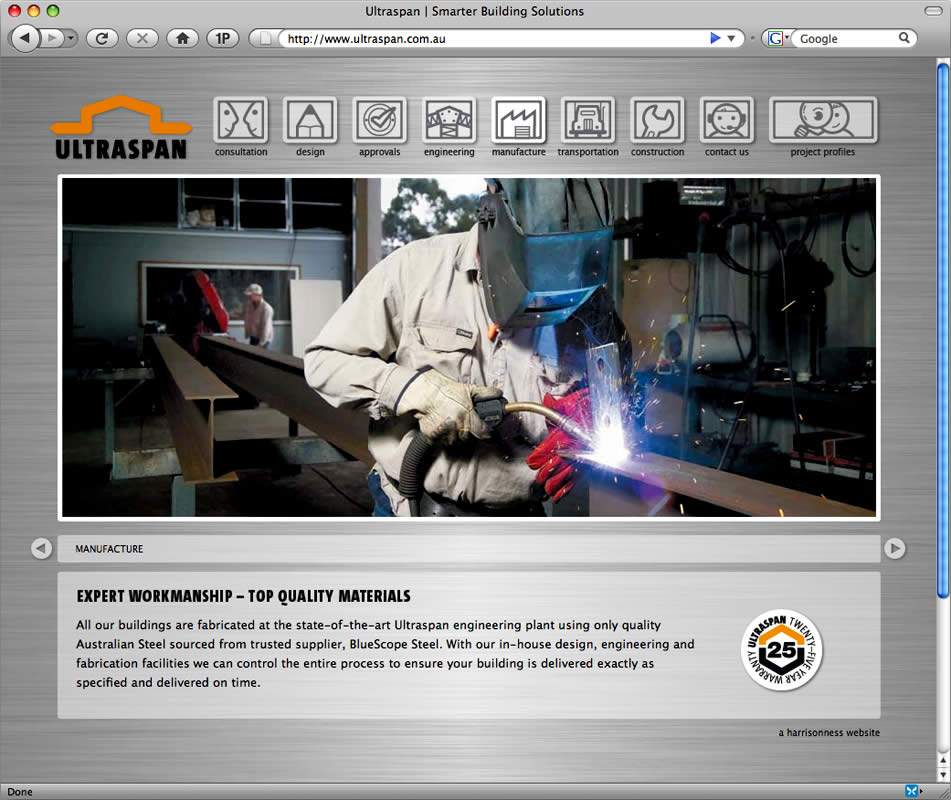
Task: Click the MANUFACTURE section label
Action: [109, 548]
